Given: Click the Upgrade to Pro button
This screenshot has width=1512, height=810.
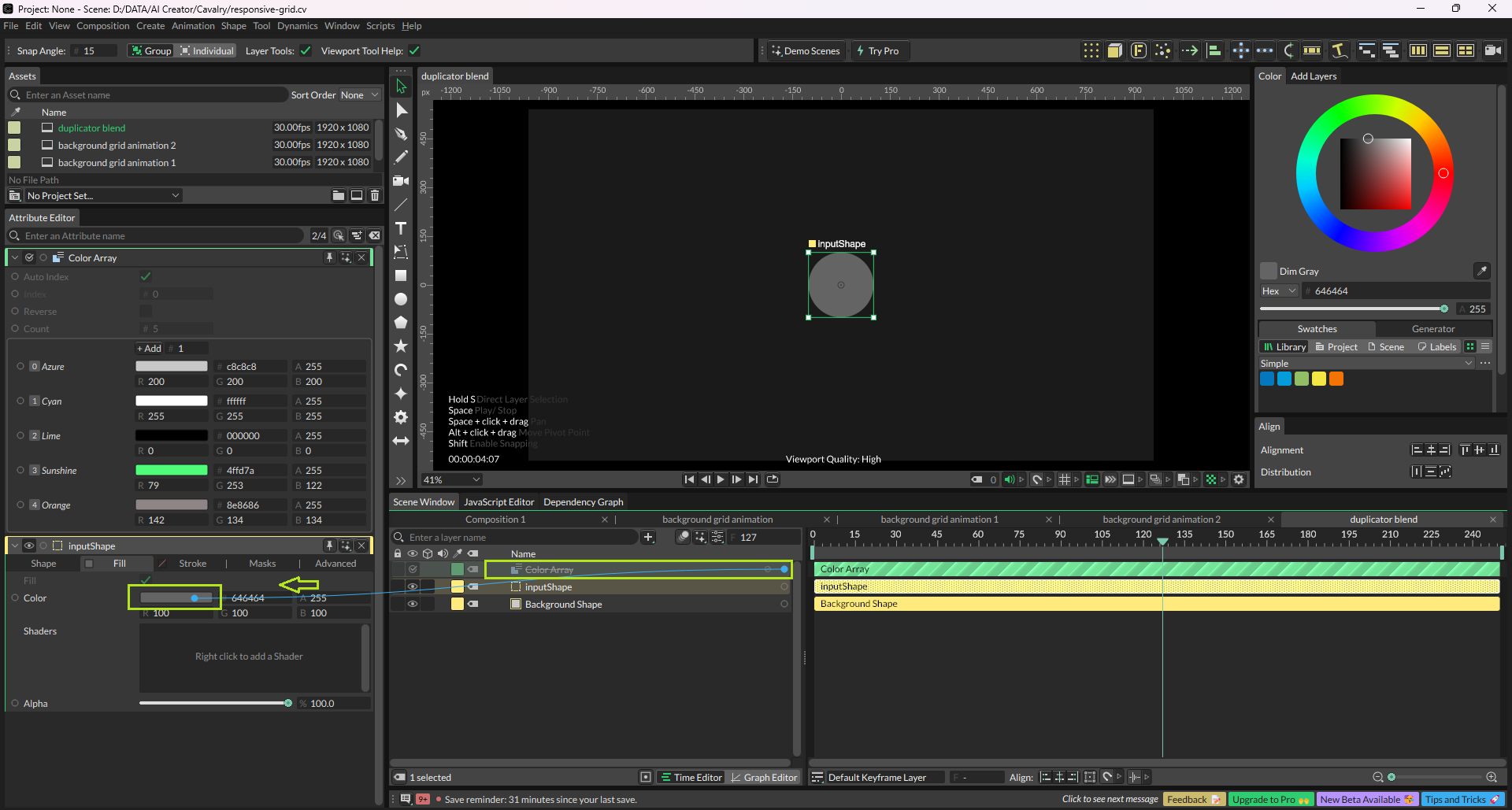Looking at the screenshot, I should [x=1269, y=800].
